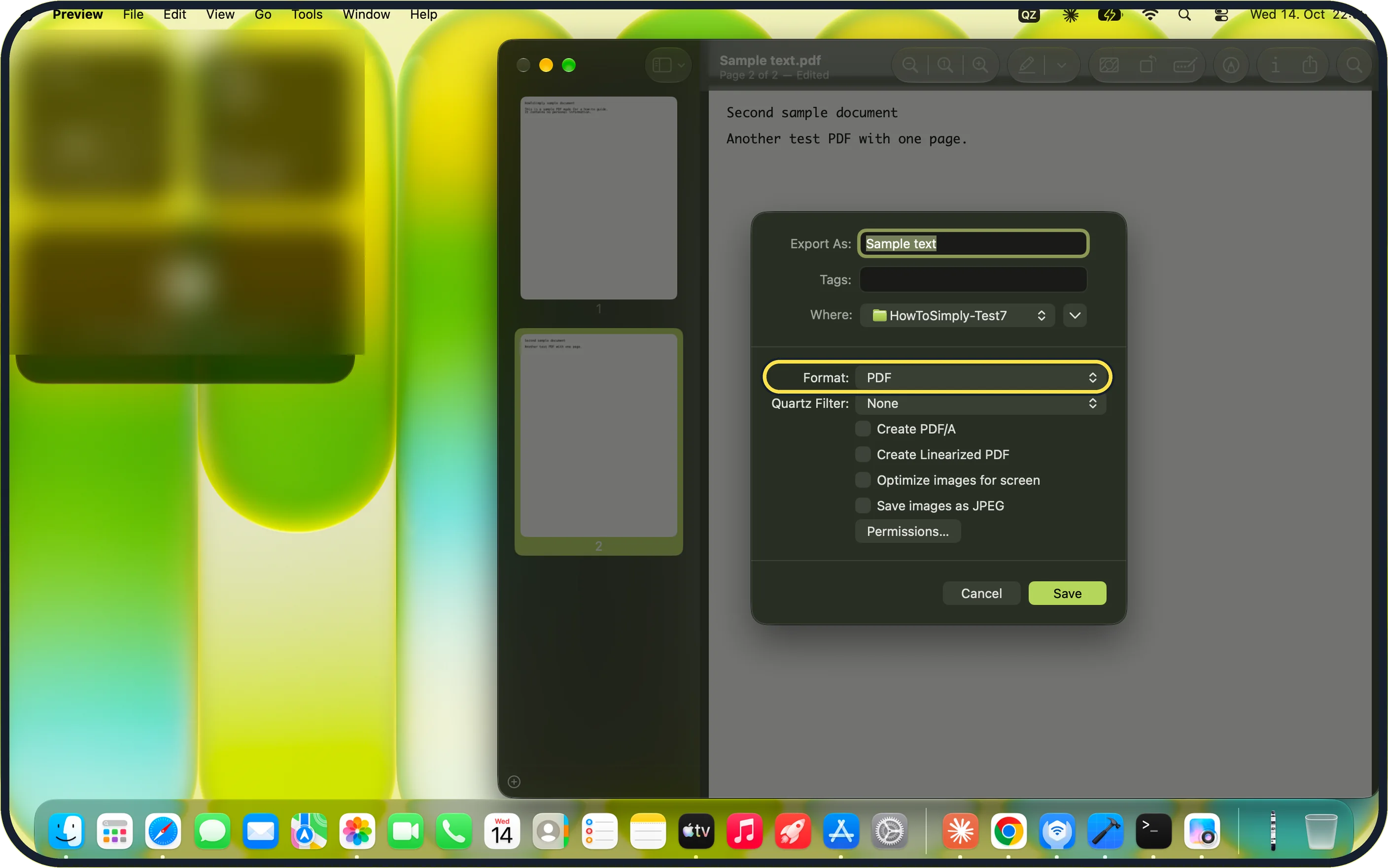Click the Cancel button
The height and width of the screenshot is (868, 1388).
pos(981,593)
